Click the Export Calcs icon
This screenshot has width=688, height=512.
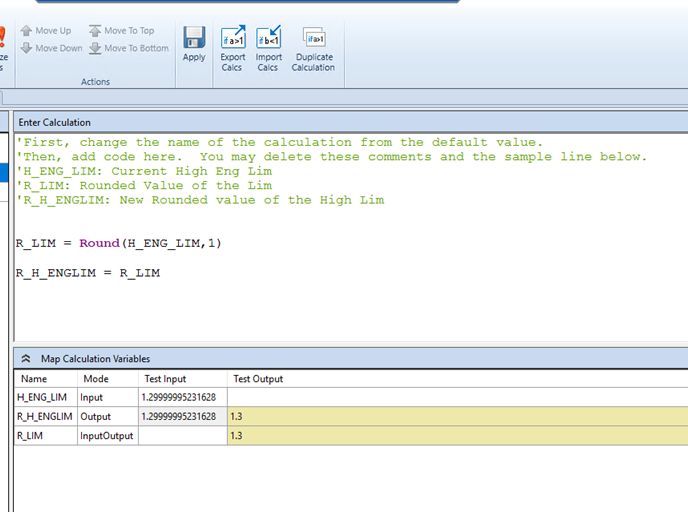233,40
